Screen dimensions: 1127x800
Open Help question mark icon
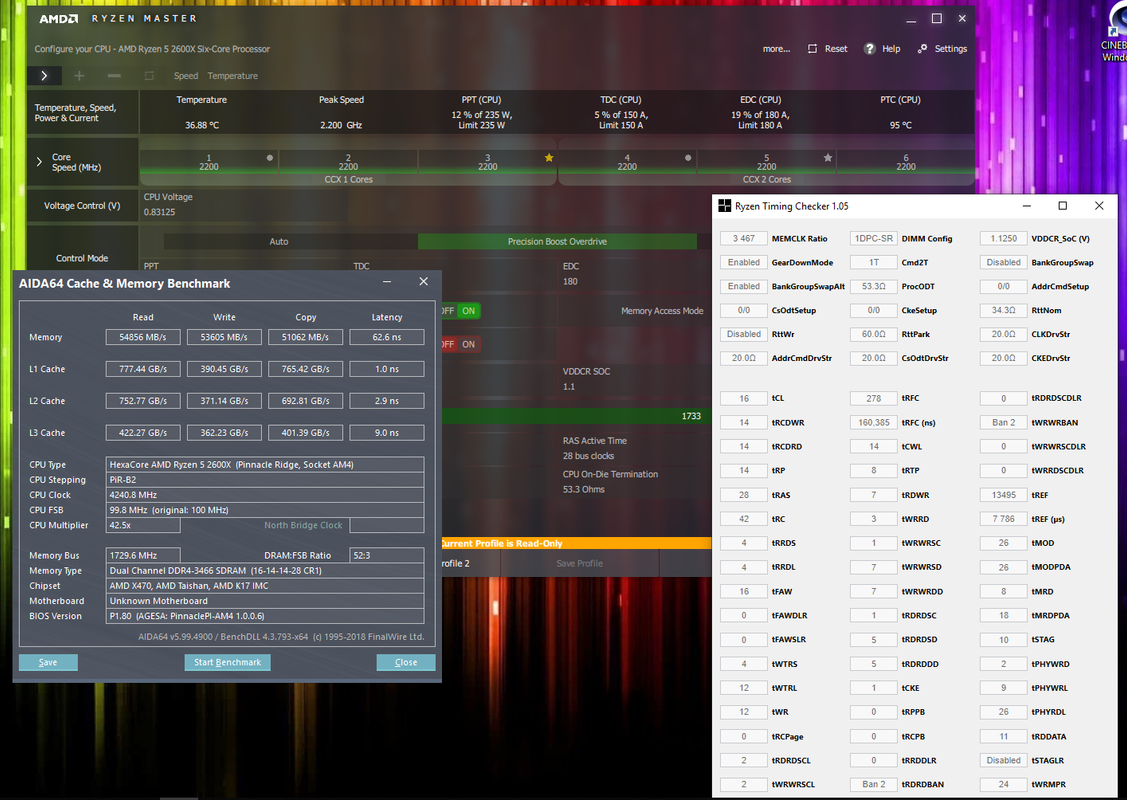(870, 48)
